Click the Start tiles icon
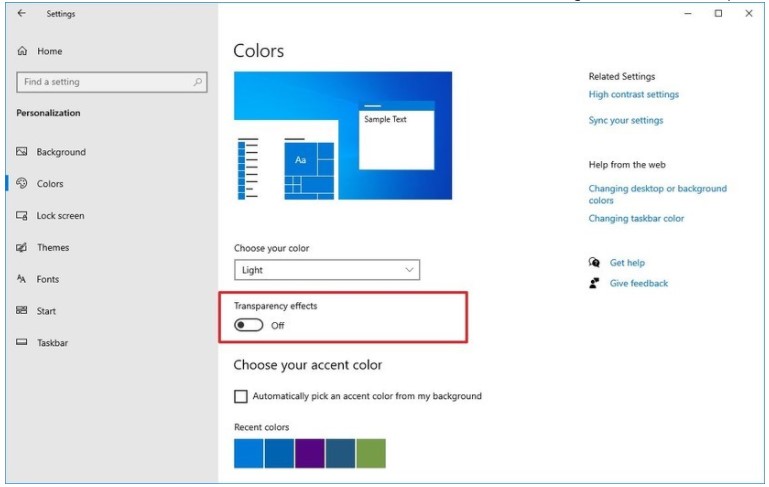Image resolution: width=769 pixels, height=487 pixels. [22, 310]
